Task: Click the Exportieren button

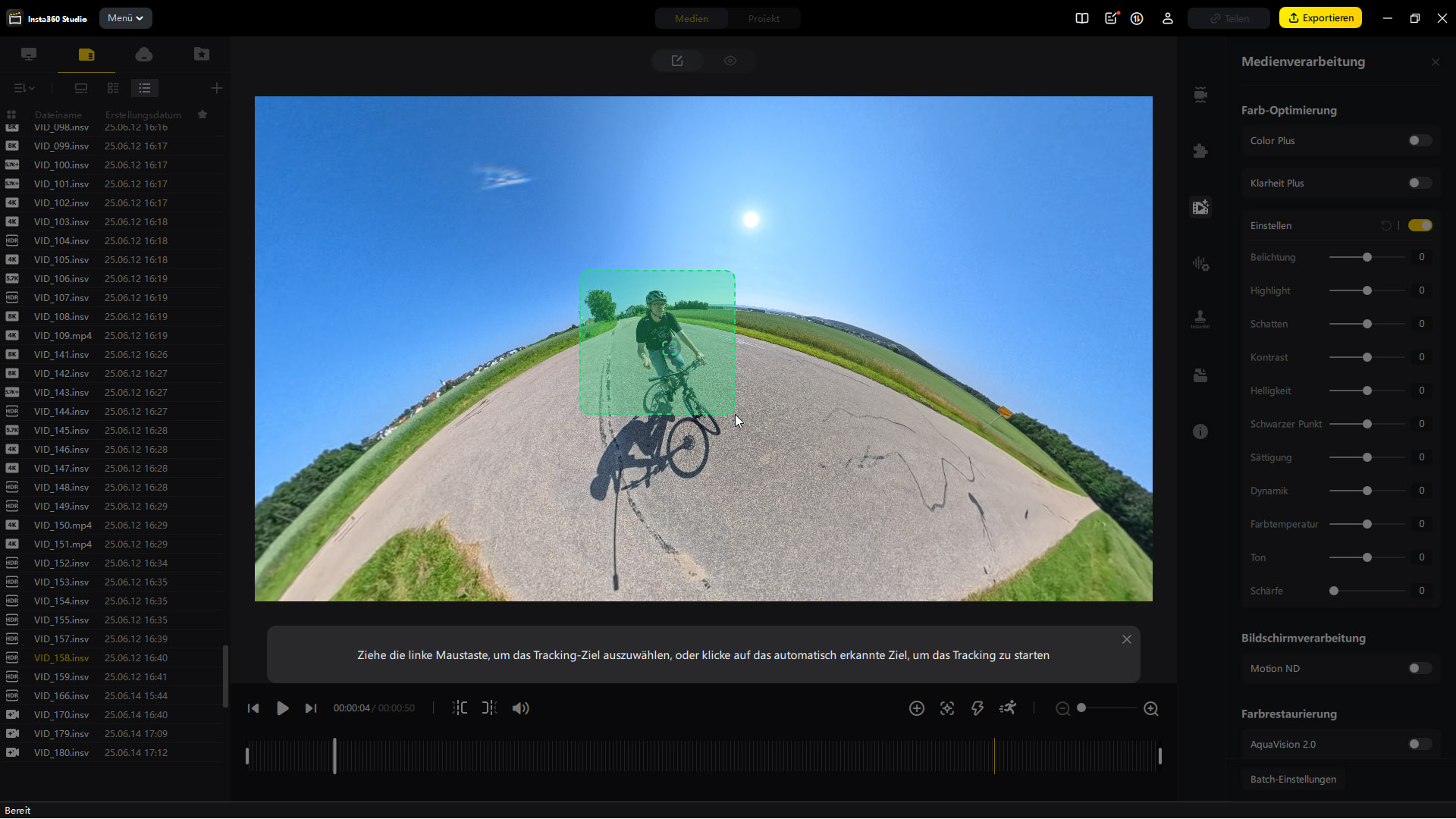Action: click(1320, 18)
